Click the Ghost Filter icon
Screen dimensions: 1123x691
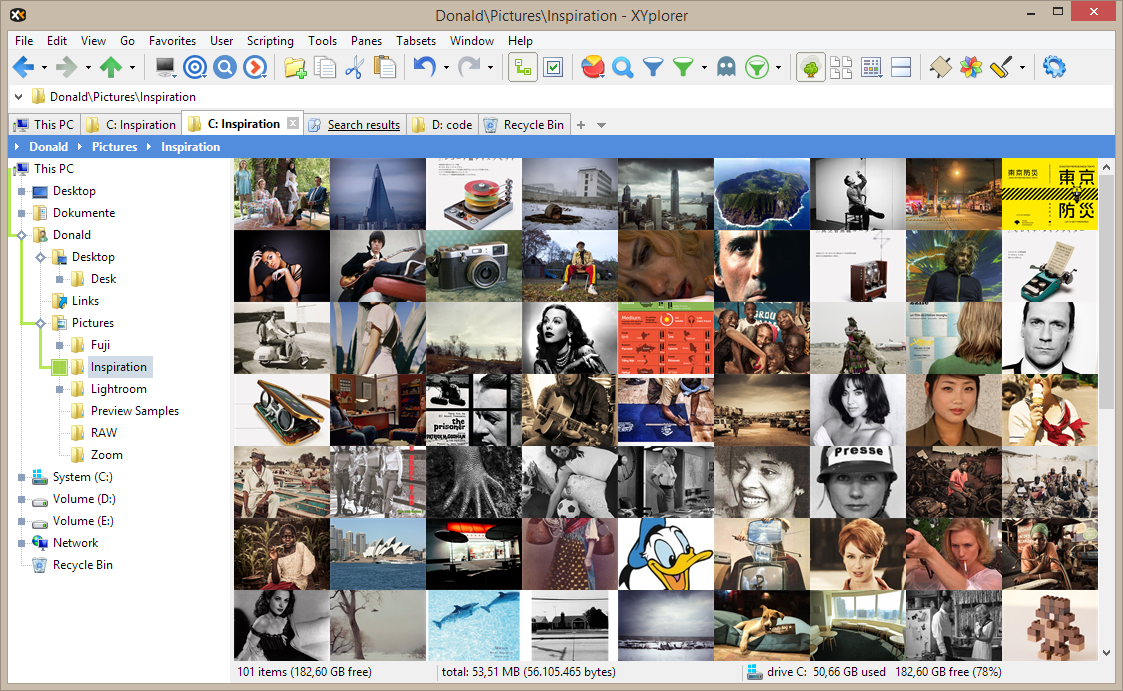click(726, 67)
